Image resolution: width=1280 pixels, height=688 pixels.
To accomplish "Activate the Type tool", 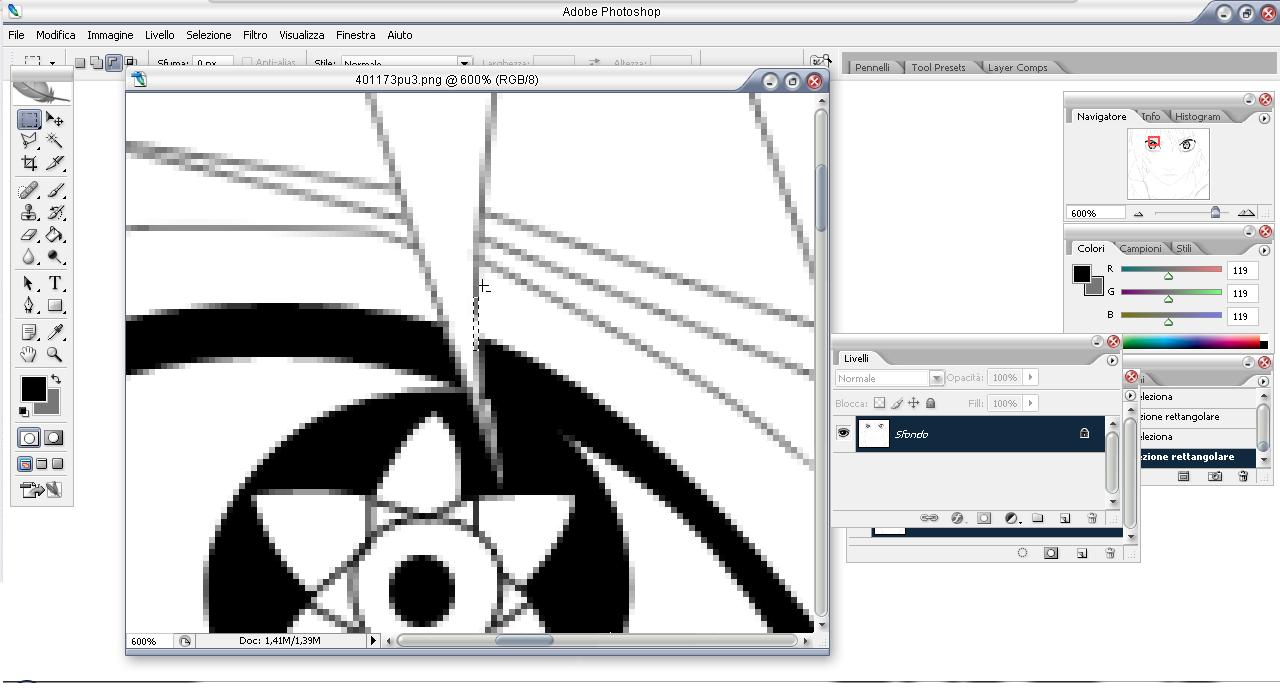I will tap(55, 284).
